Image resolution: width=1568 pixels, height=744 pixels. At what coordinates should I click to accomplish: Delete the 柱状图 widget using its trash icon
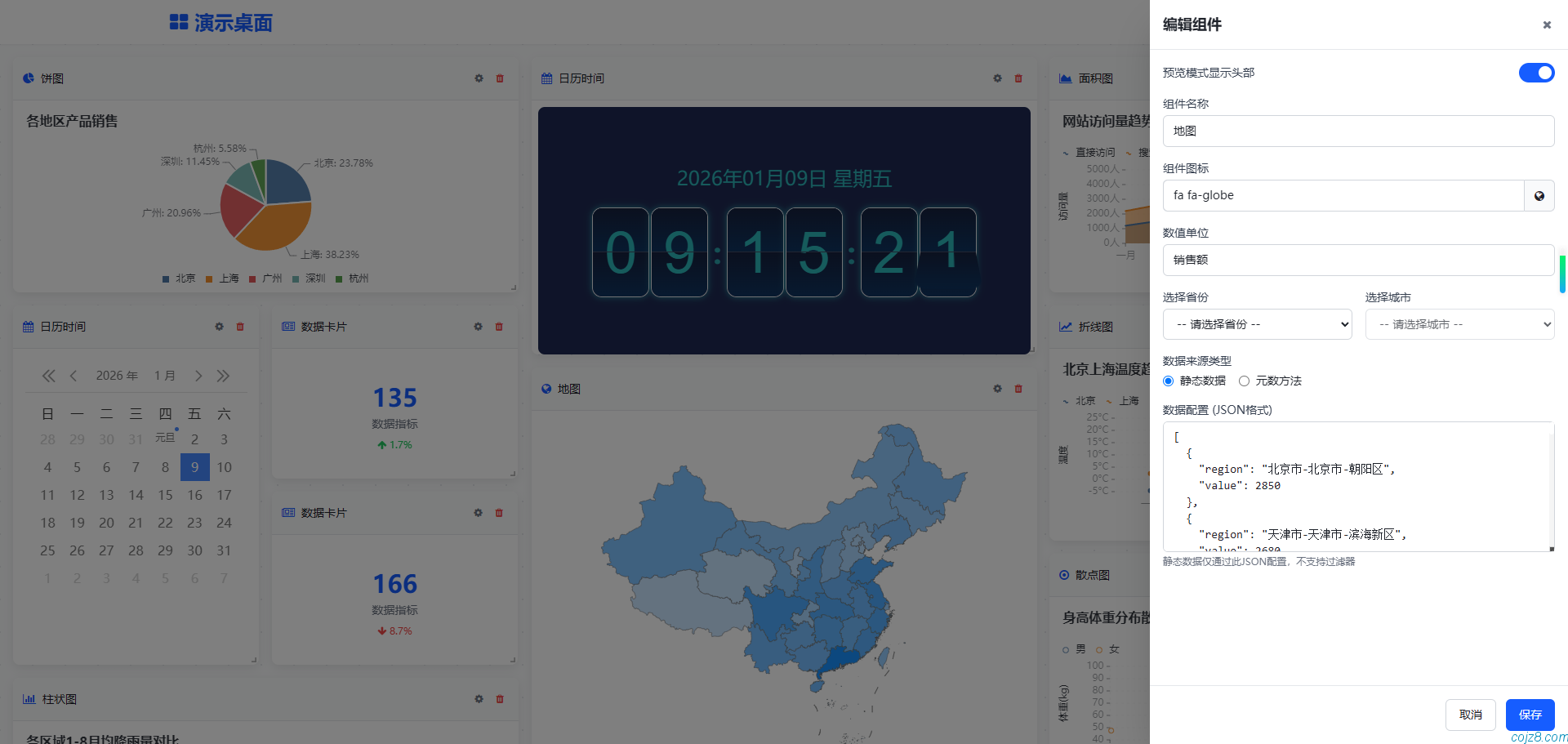tap(499, 699)
